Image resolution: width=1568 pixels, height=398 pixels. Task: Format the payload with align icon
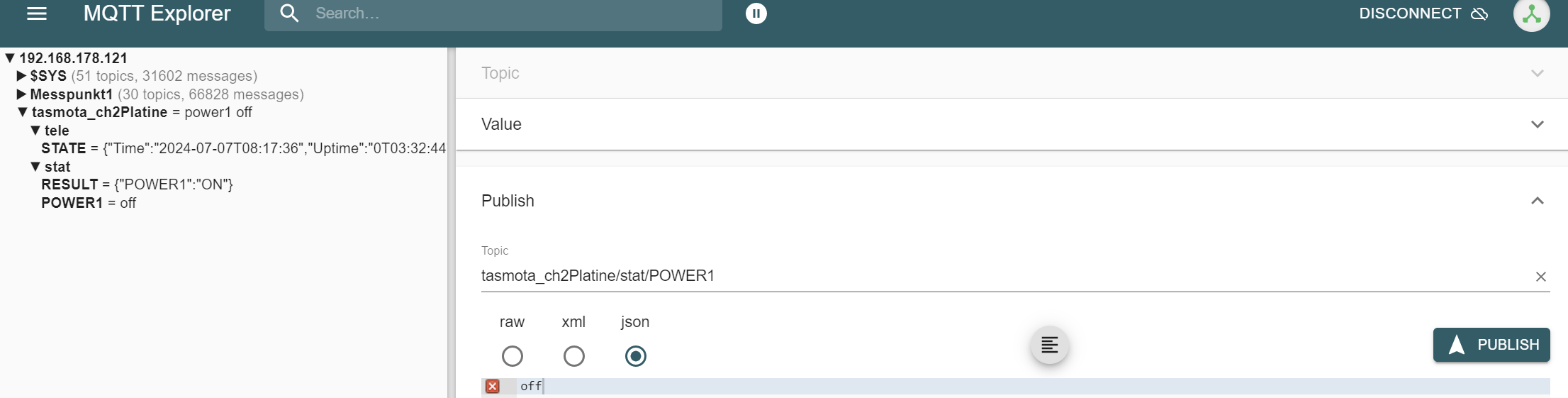[x=1049, y=345]
